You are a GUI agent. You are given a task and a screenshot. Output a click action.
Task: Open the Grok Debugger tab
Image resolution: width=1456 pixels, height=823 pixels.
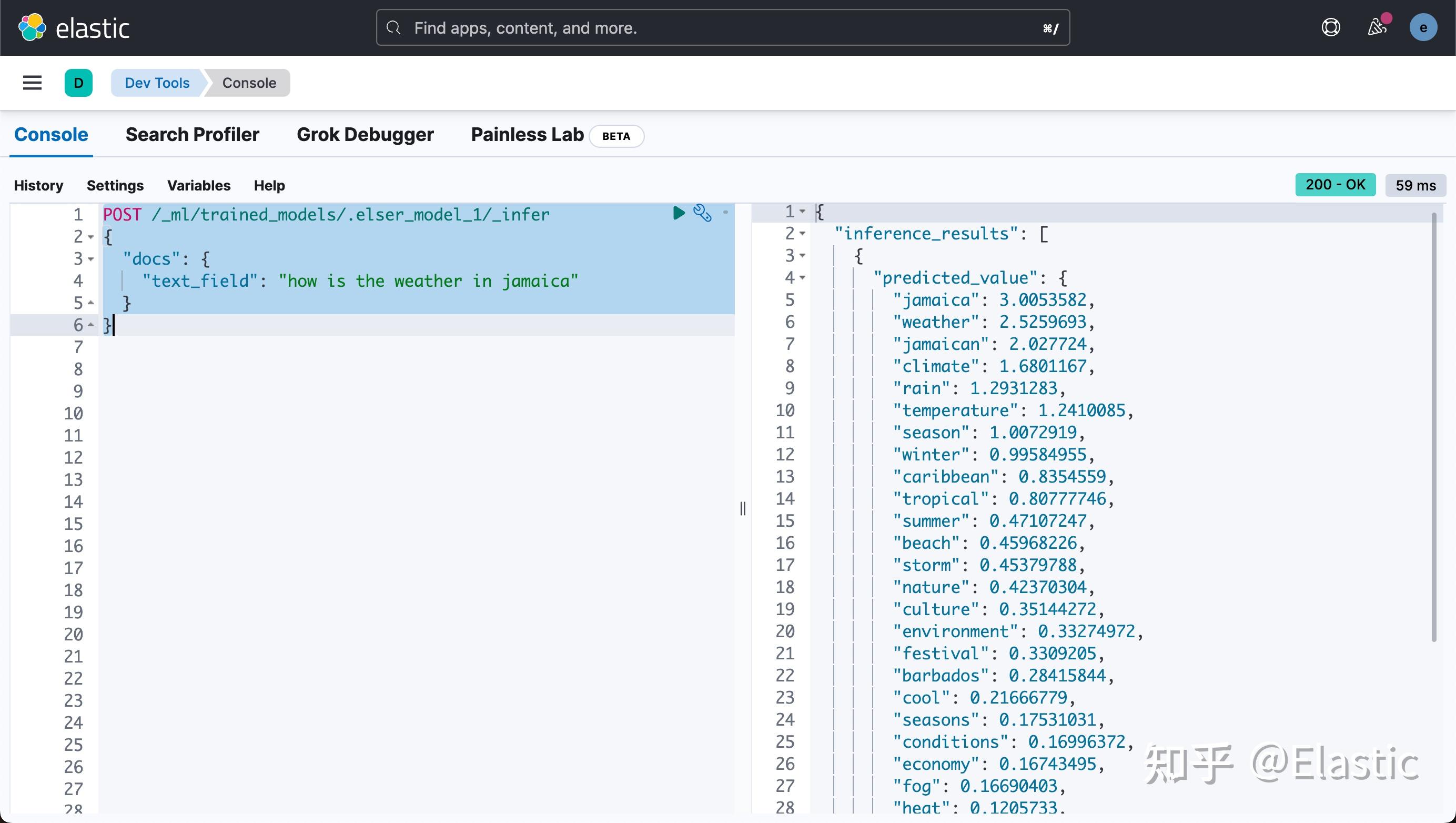(x=365, y=135)
